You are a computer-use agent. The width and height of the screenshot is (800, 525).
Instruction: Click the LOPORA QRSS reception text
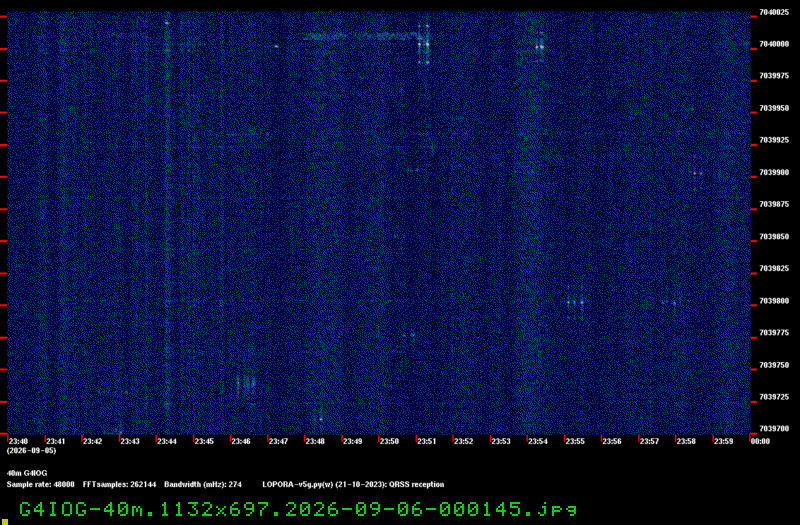tap(353, 484)
